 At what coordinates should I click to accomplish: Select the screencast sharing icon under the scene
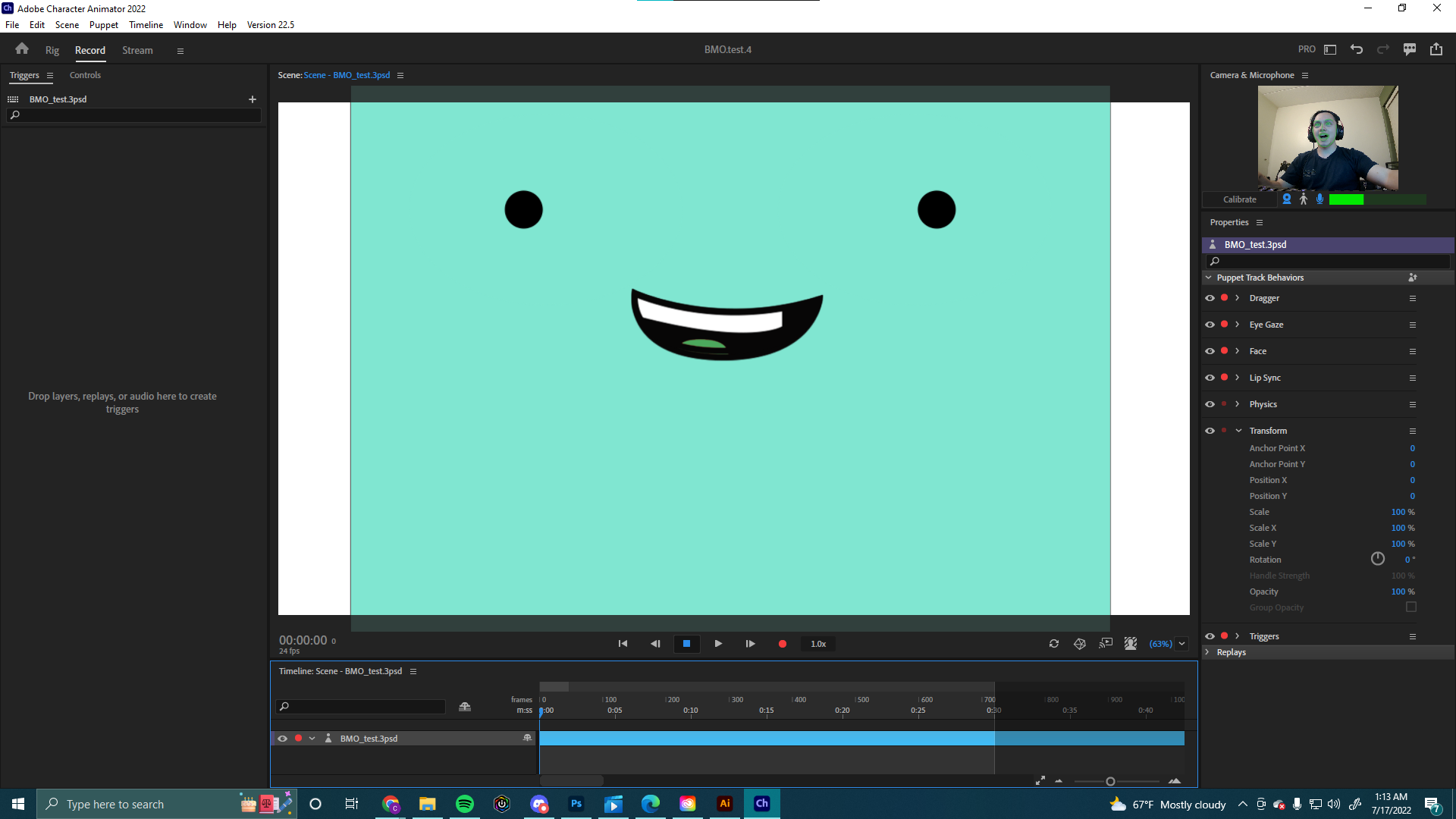pos(1106,643)
